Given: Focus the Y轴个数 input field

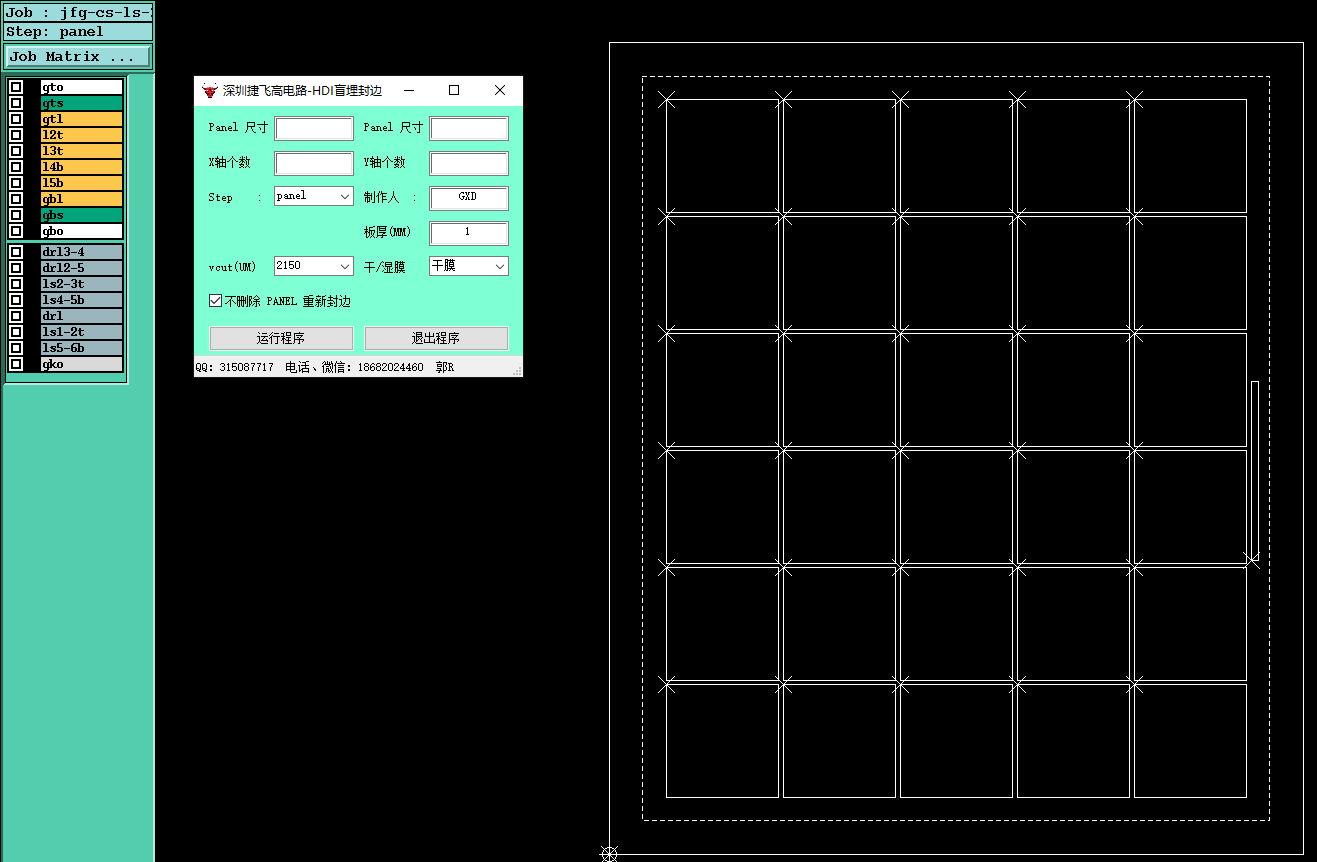Looking at the screenshot, I should click(469, 163).
